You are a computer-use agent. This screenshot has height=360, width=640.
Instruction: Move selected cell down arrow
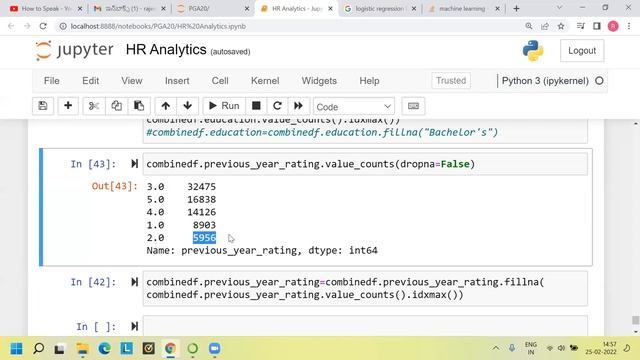(187, 106)
